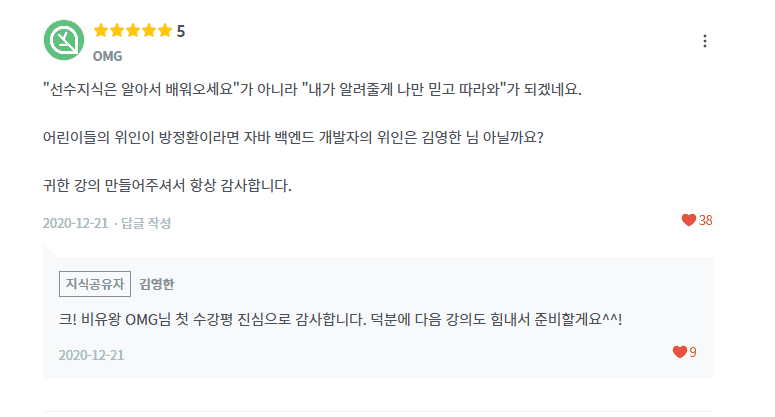The image size is (775, 417).
Task: Click the heart icon on 김영한's reply
Action: (x=679, y=352)
